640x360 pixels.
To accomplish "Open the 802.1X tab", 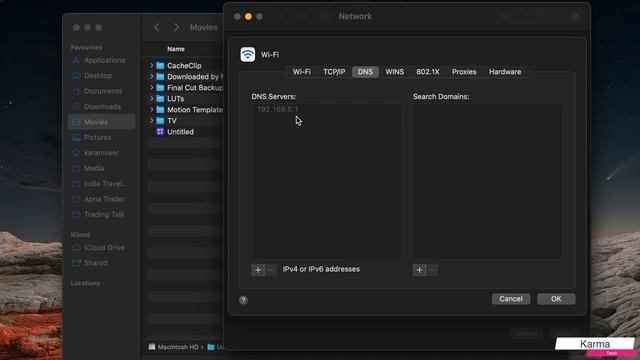I will 428,72.
